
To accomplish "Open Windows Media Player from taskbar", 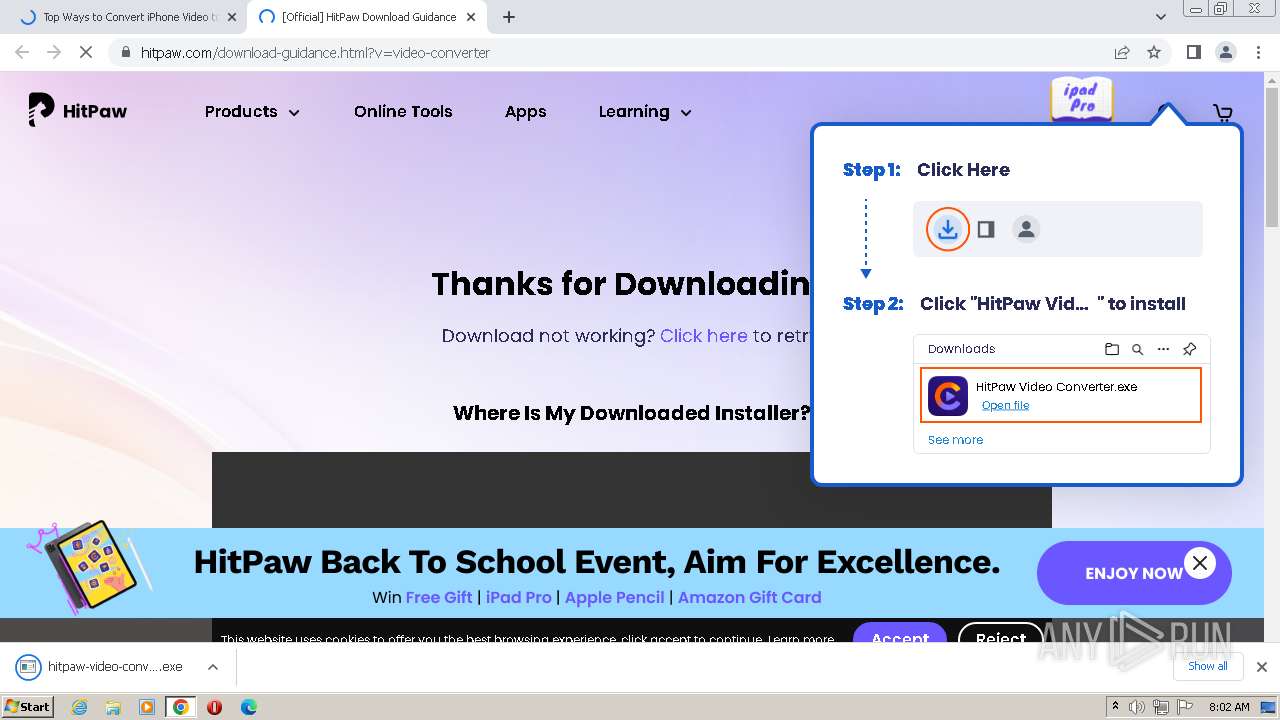I will (147, 706).
